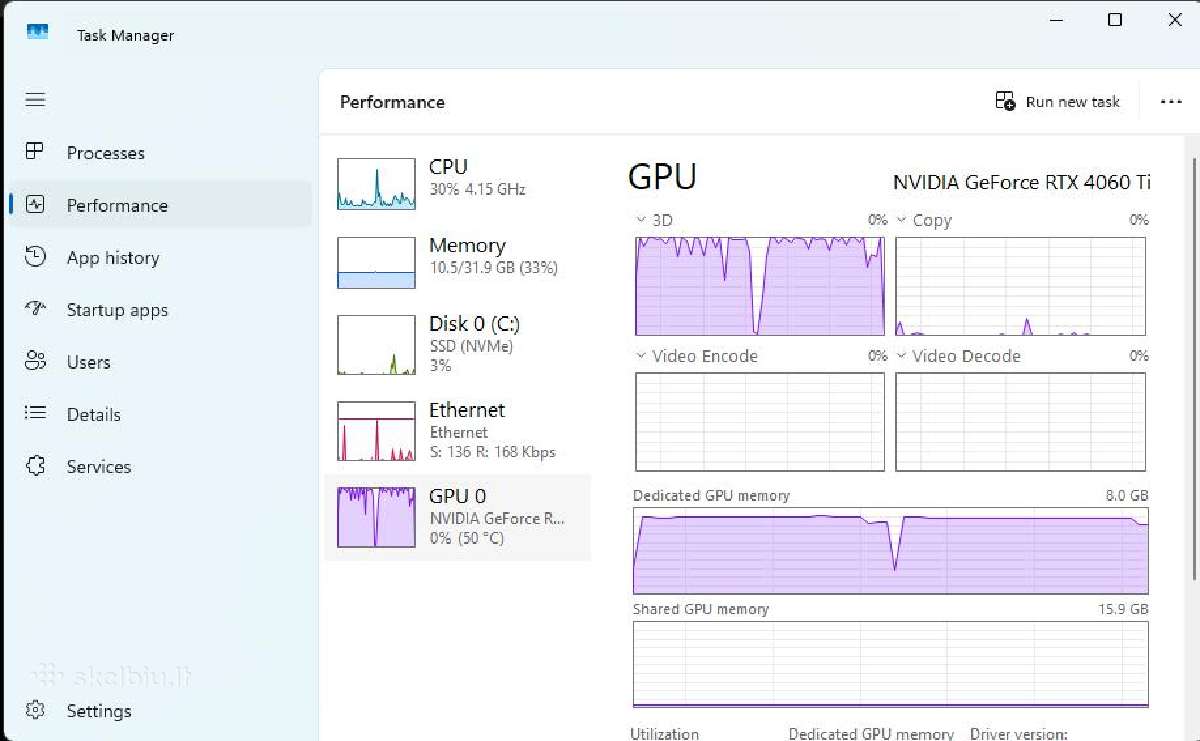
Task: Open the Details list icon
Action: coord(35,414)
